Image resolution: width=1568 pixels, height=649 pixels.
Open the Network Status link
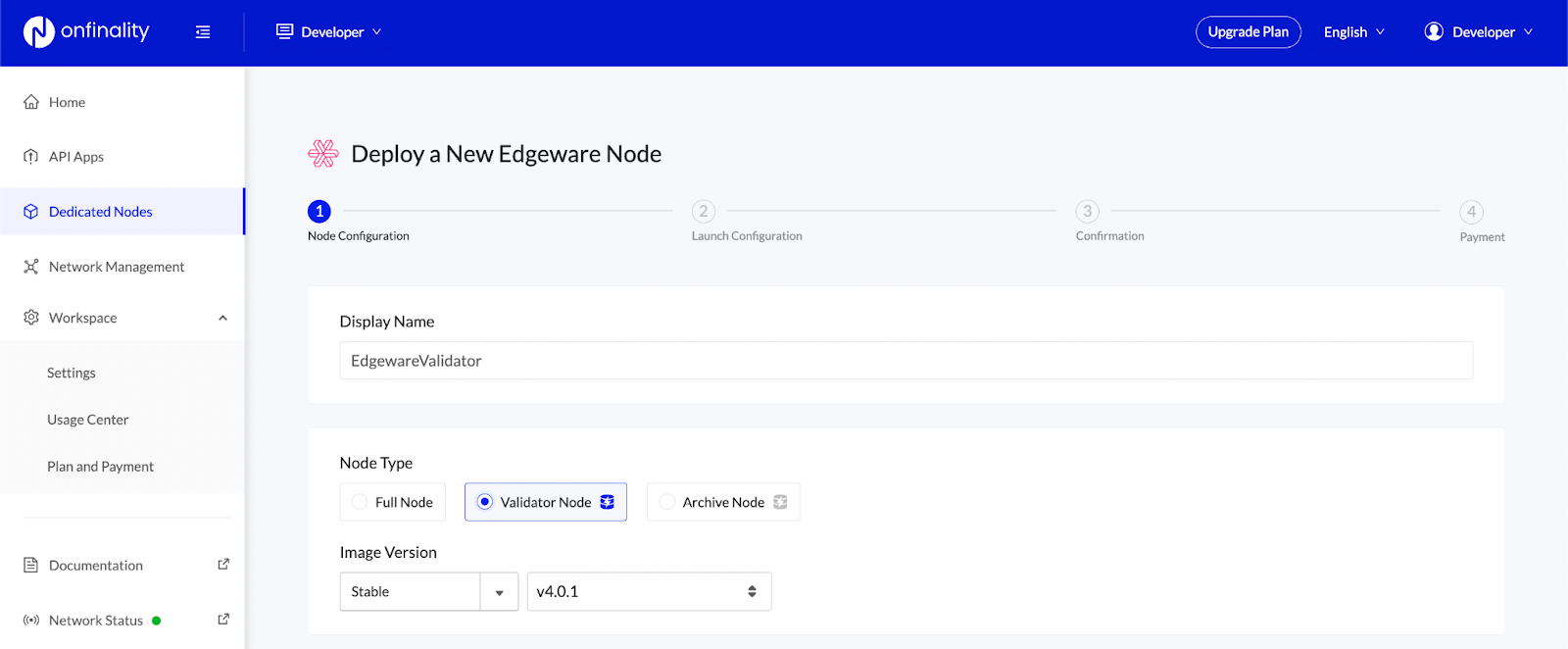96,621
